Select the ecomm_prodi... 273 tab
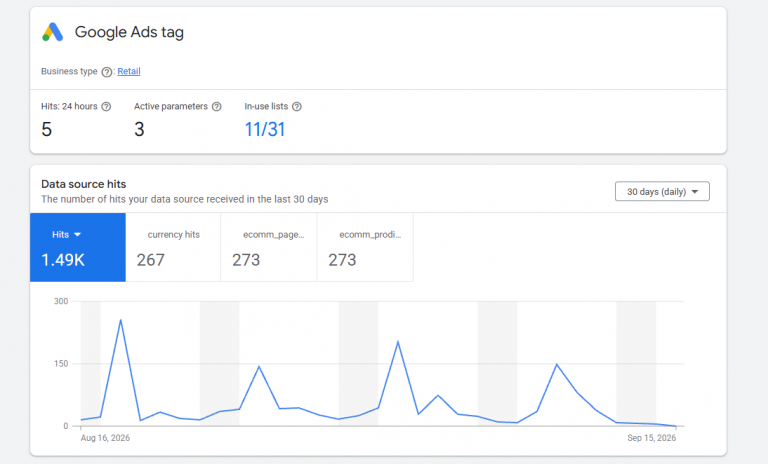This screenshot has width=768, height=464. (365, 247)
